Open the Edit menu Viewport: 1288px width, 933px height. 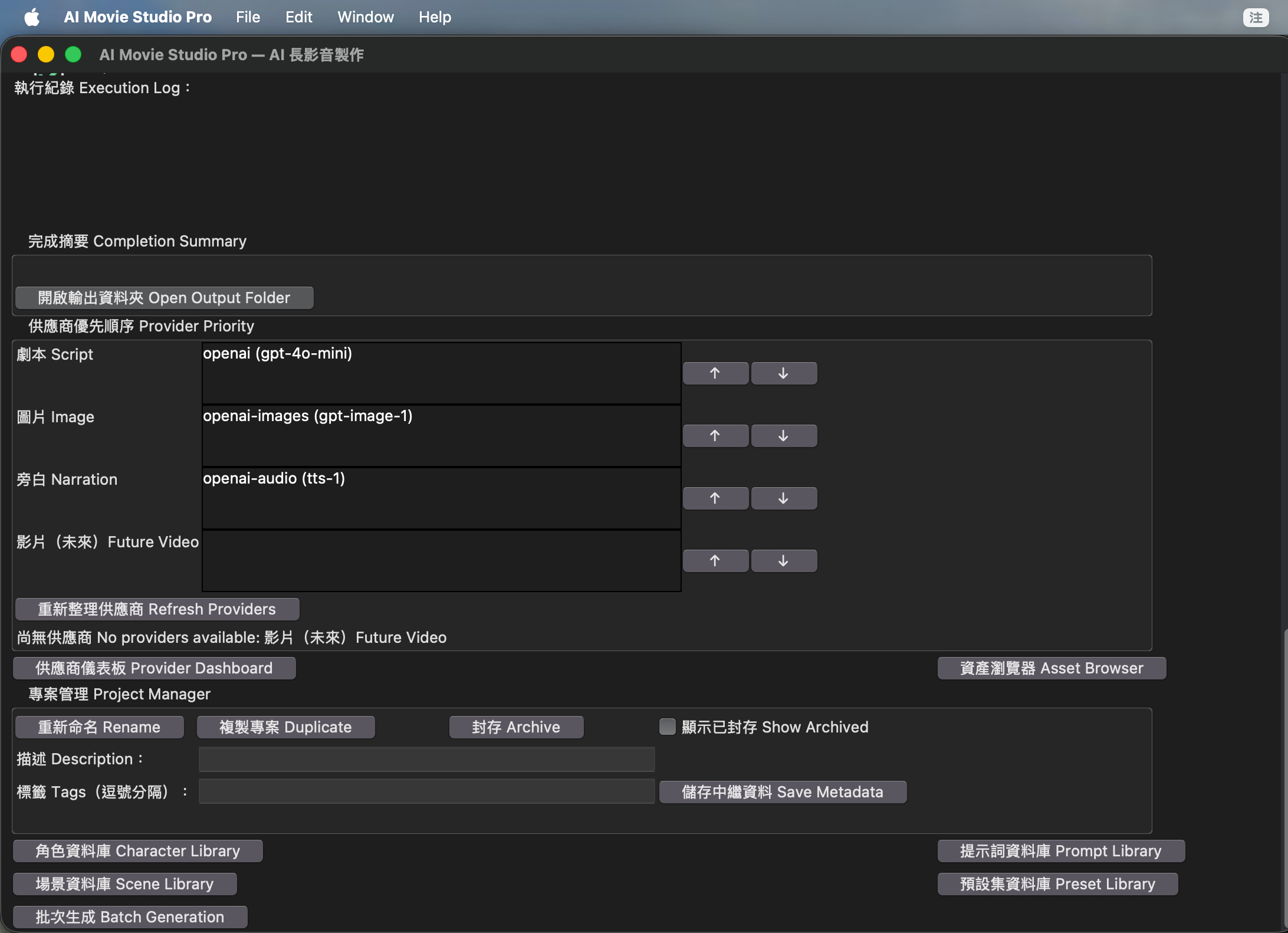(x=298, y=17)
